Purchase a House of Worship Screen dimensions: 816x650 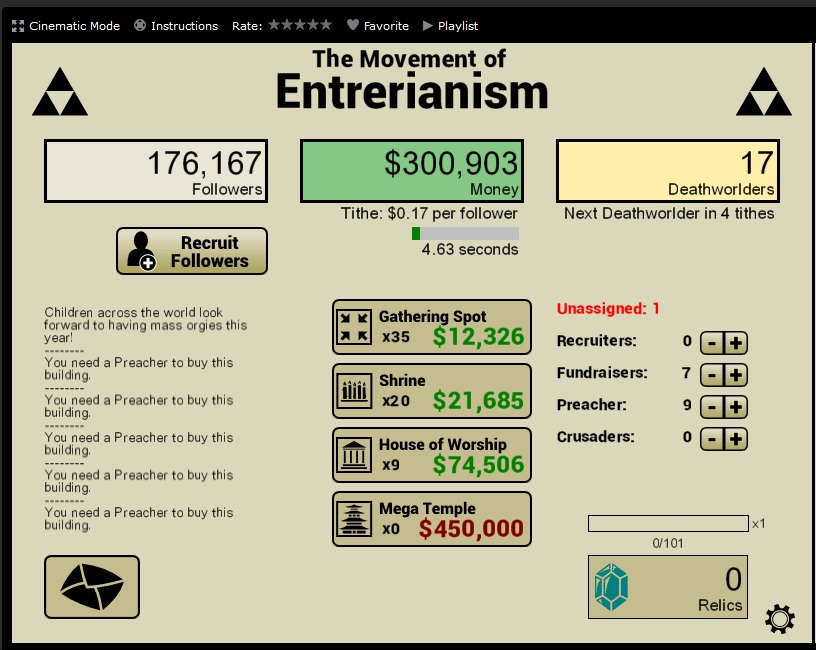coord(431,455)
